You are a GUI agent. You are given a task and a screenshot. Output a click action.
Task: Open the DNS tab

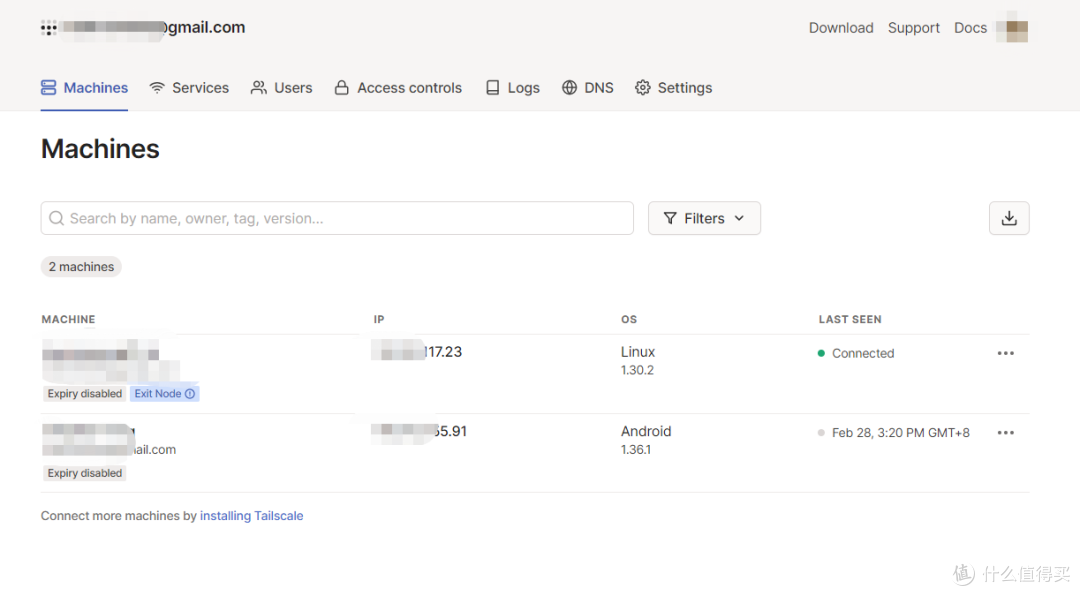(587, 88)
